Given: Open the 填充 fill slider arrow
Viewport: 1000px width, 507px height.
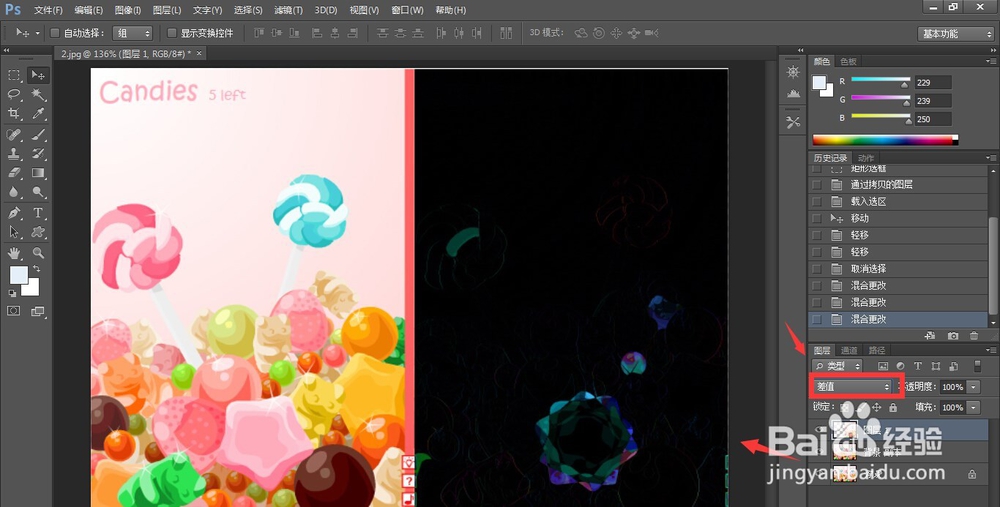Looking at the screenshot, I should click(x=973, y=407).
